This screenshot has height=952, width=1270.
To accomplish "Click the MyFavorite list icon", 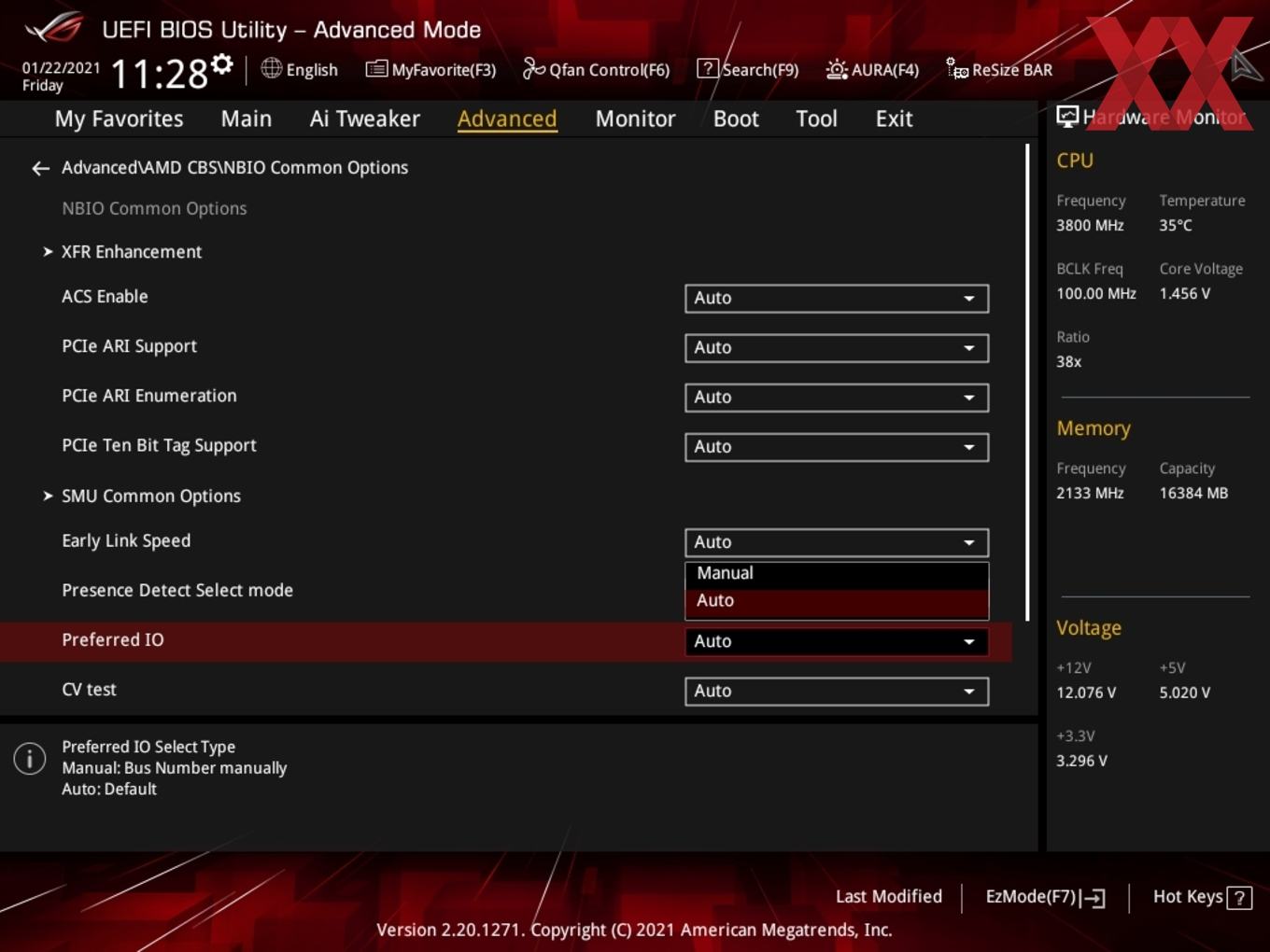I will [376, 69].
